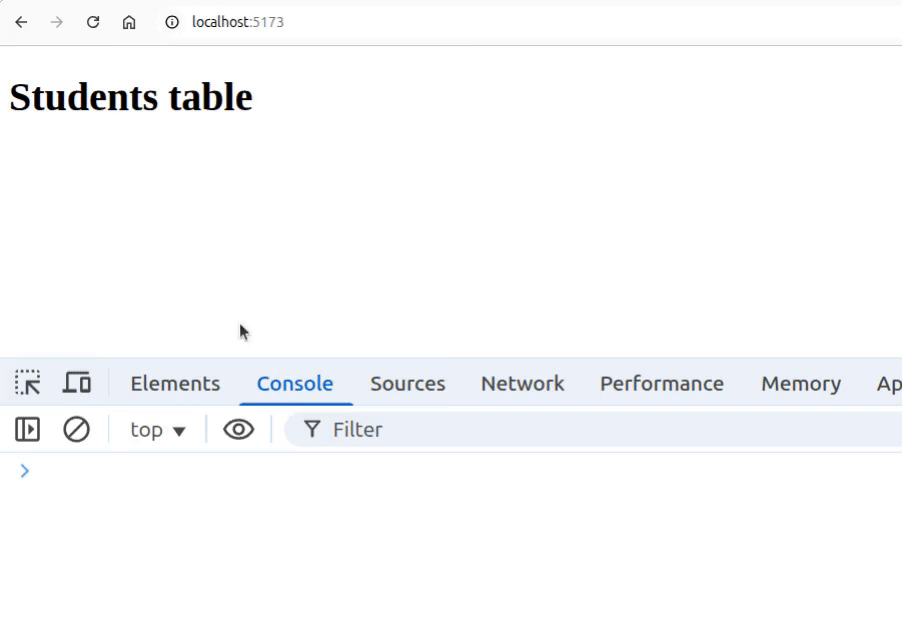Open the Memory panel
This screenshot has width=902, height=620.
point(800,383)
